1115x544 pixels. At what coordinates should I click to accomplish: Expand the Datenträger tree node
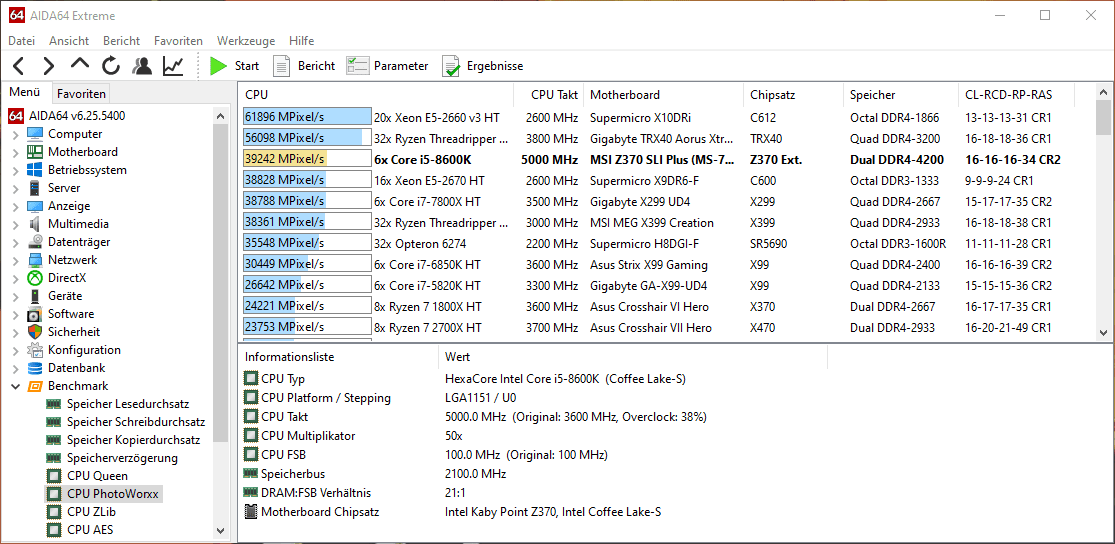pyautogui.click(x=15, y=242)
